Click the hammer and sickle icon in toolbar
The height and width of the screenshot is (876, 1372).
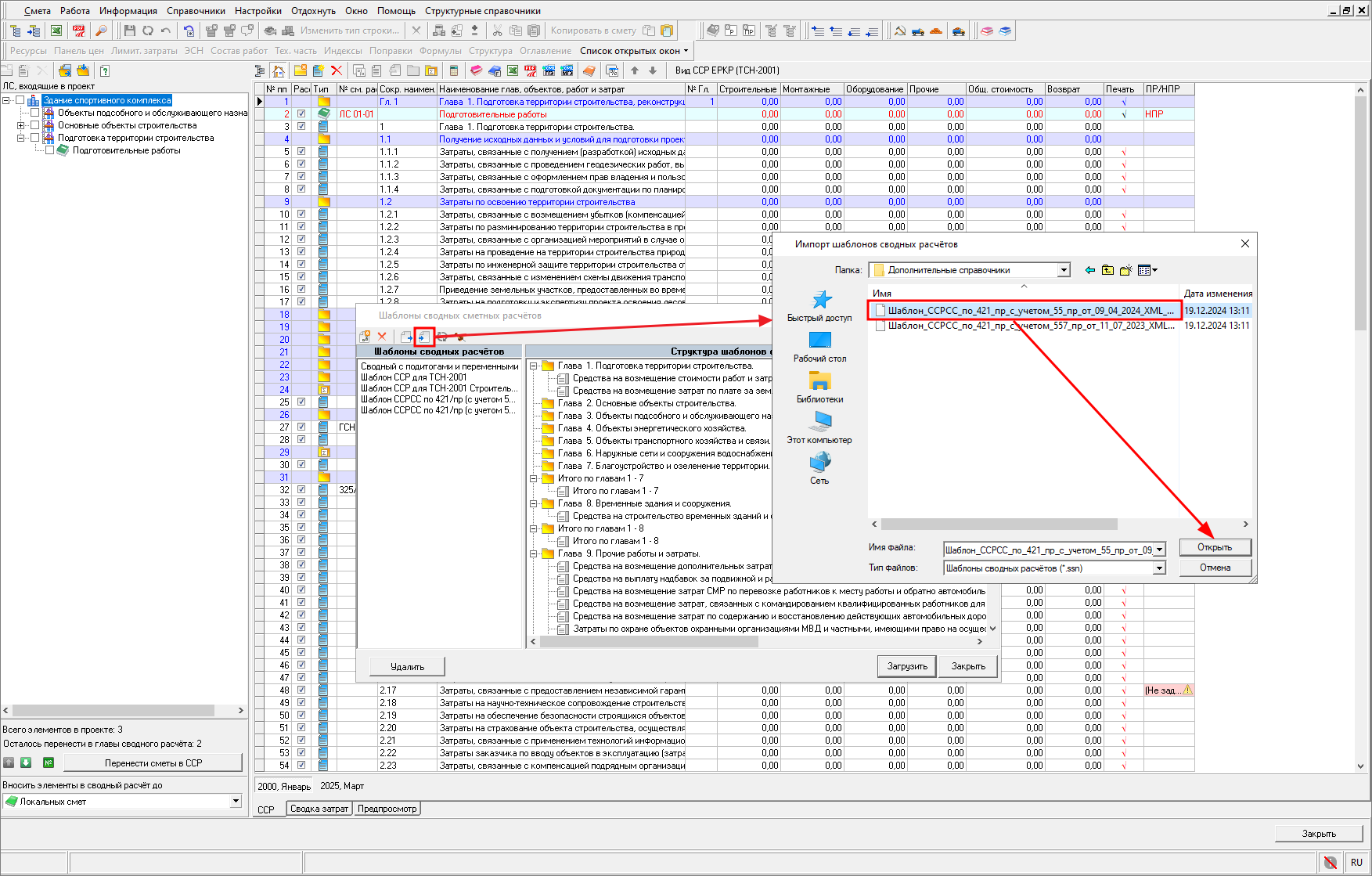point(899,31)
